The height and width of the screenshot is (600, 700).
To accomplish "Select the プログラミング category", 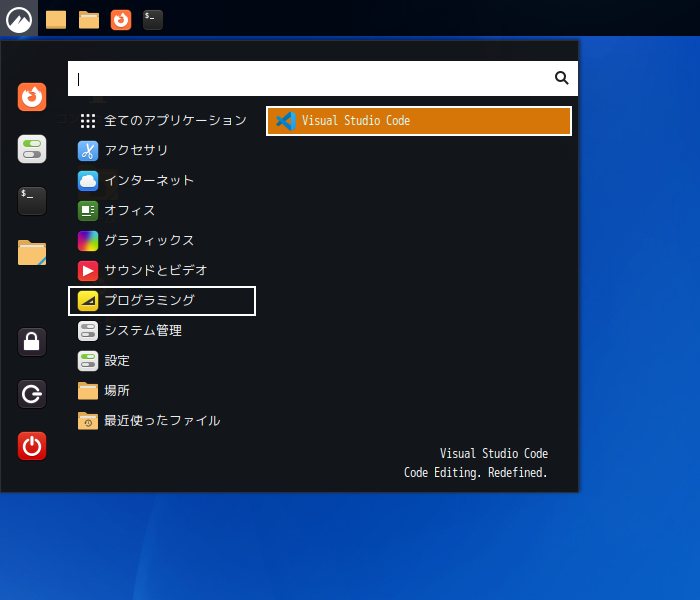I will click(x=162, y=301).
